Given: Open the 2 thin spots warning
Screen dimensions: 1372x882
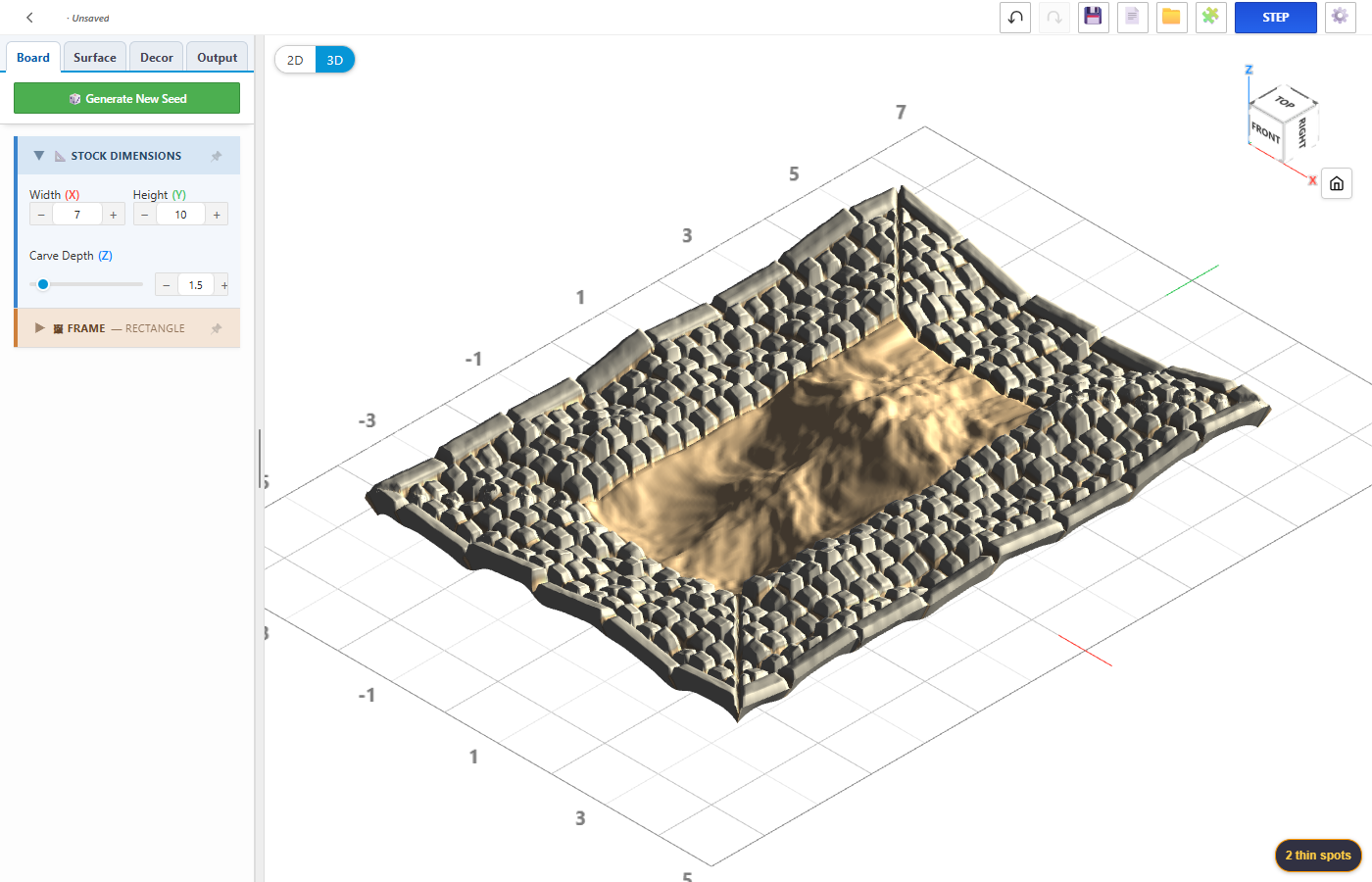Looking at the screenshot, I should 1318,855.
